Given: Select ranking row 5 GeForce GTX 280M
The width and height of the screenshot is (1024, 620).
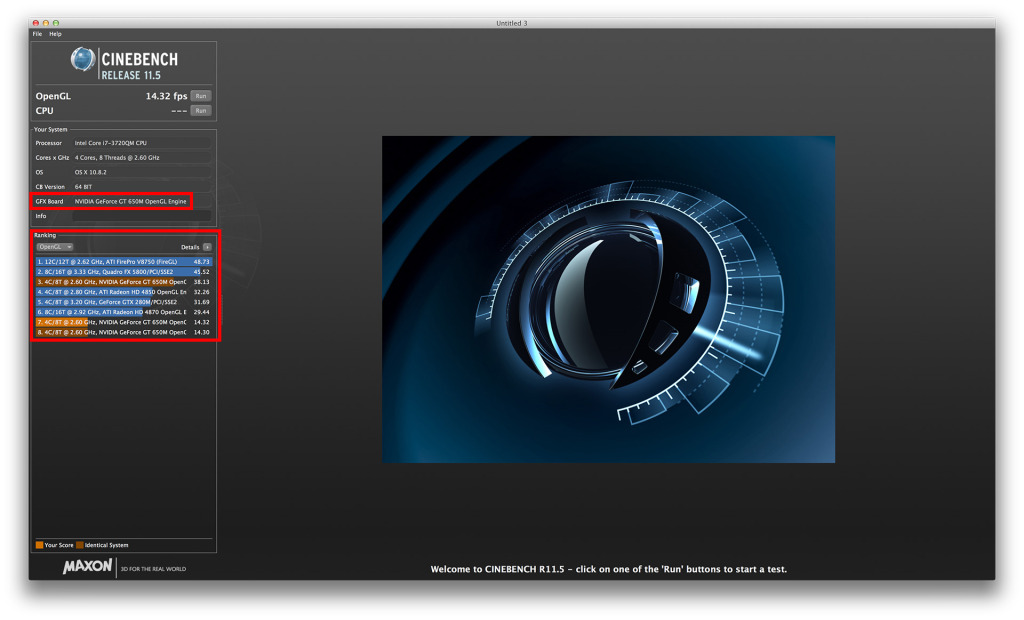Looking at the screenshot, I should click(x=123, y=302).
